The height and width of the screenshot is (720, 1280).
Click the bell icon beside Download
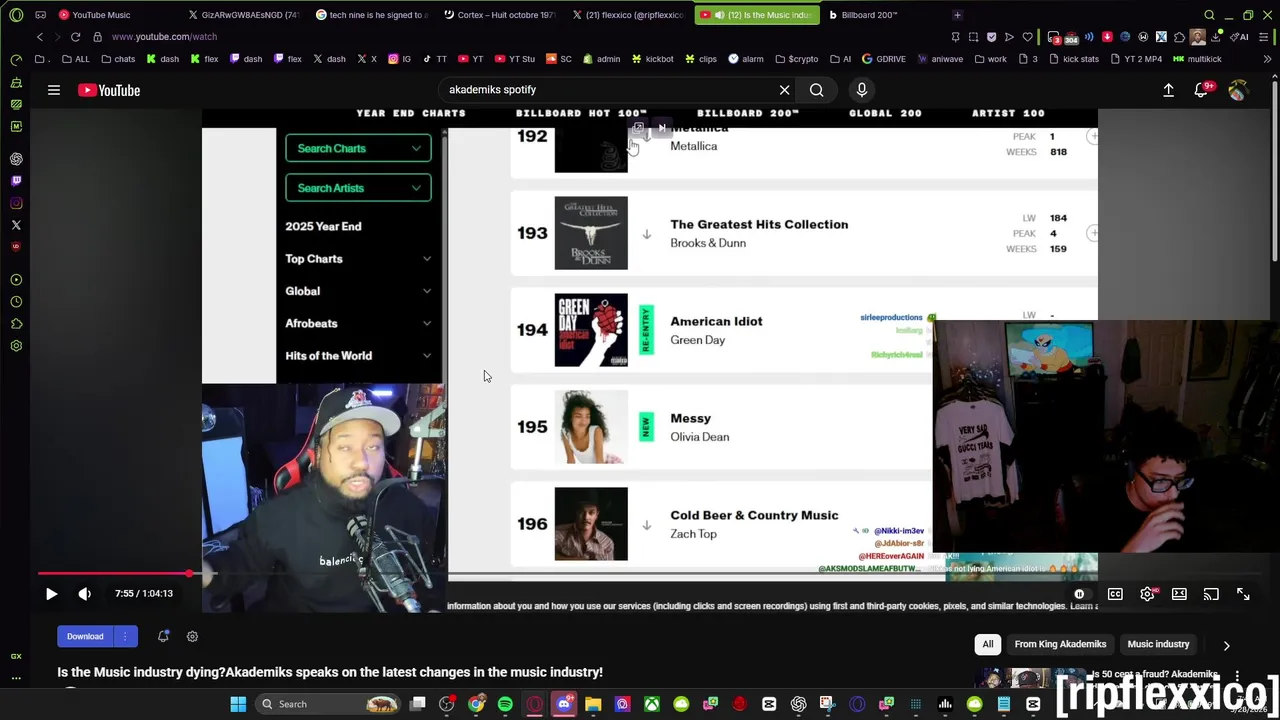[x=163, y=636]
